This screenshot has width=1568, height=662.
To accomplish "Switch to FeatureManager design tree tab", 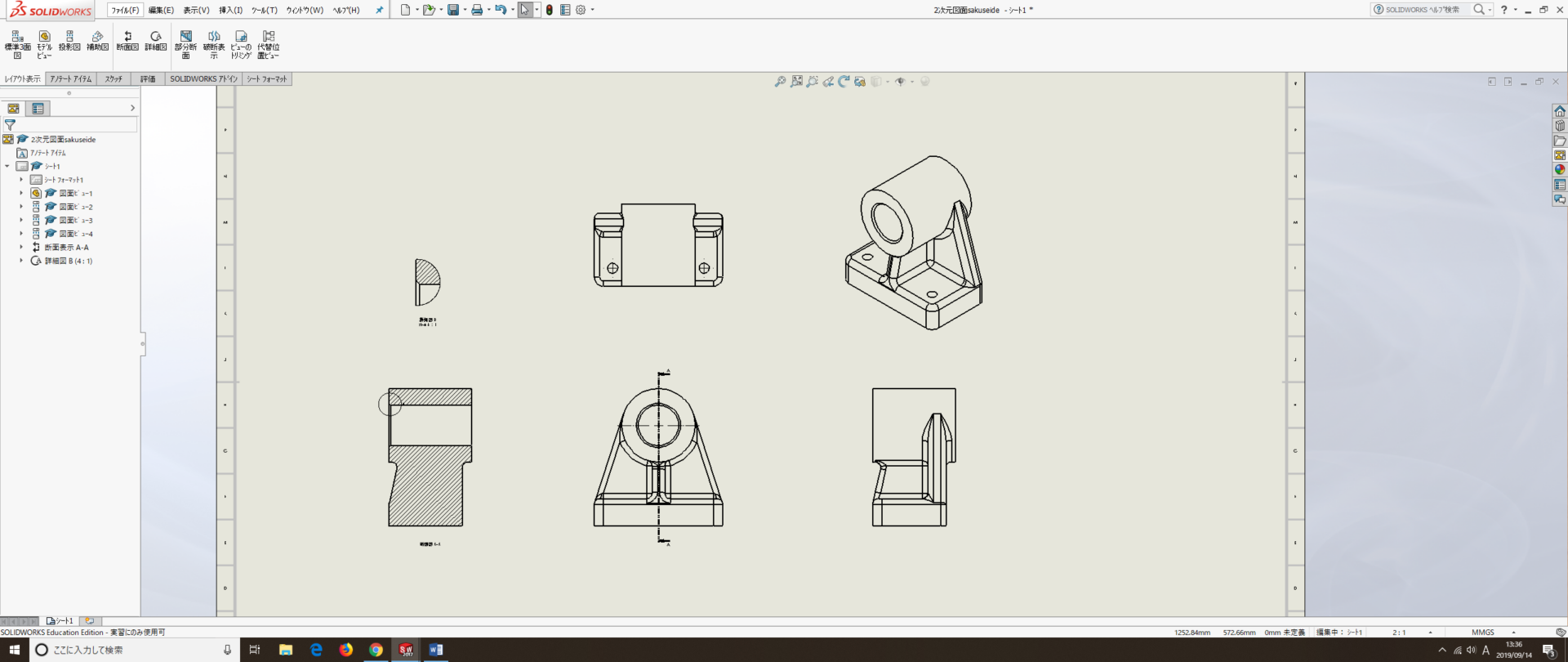I will [x=13, y=108].
